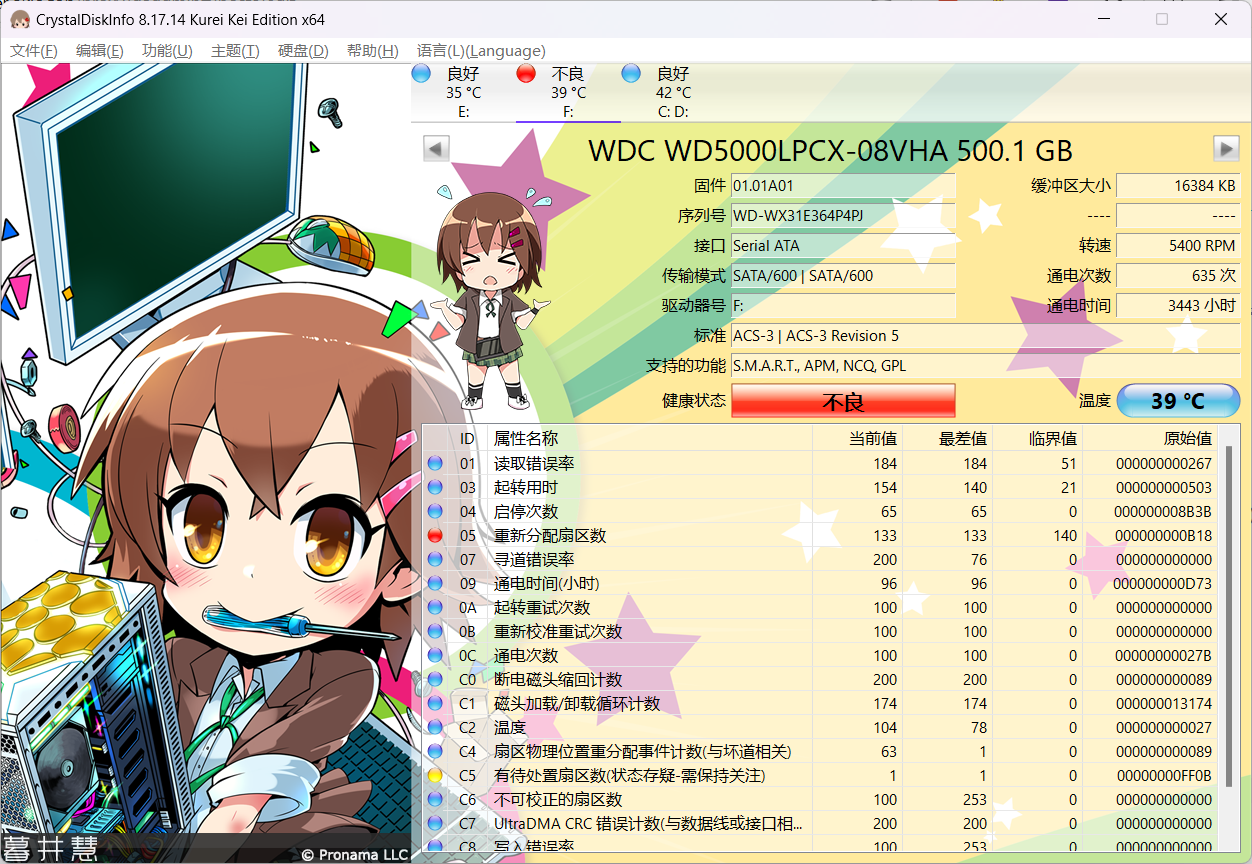Click the red status icon for attribute 05
The image size is (1252, 864).
pyautogui.click(x=435, y=536)
